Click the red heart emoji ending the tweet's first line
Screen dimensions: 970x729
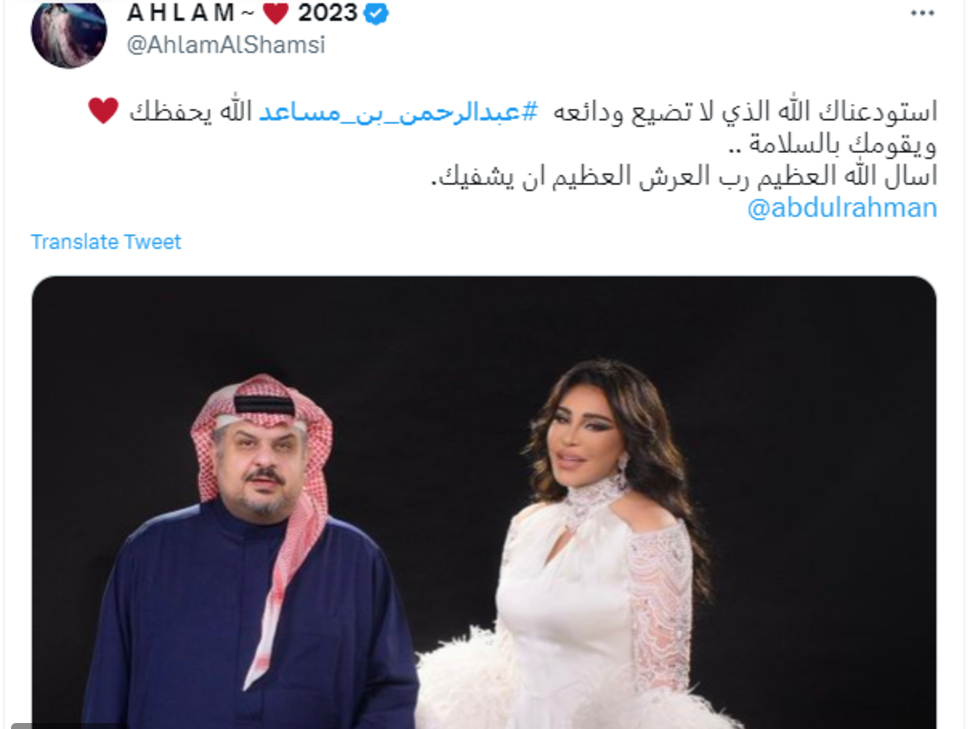(x=103, y=111)
